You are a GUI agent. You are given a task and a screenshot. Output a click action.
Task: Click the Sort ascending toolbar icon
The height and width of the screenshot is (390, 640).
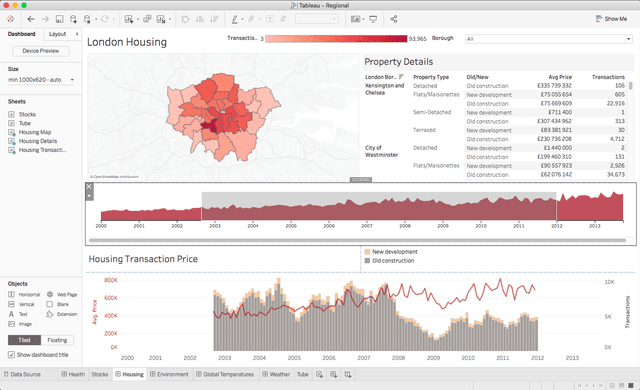point(200,19)
